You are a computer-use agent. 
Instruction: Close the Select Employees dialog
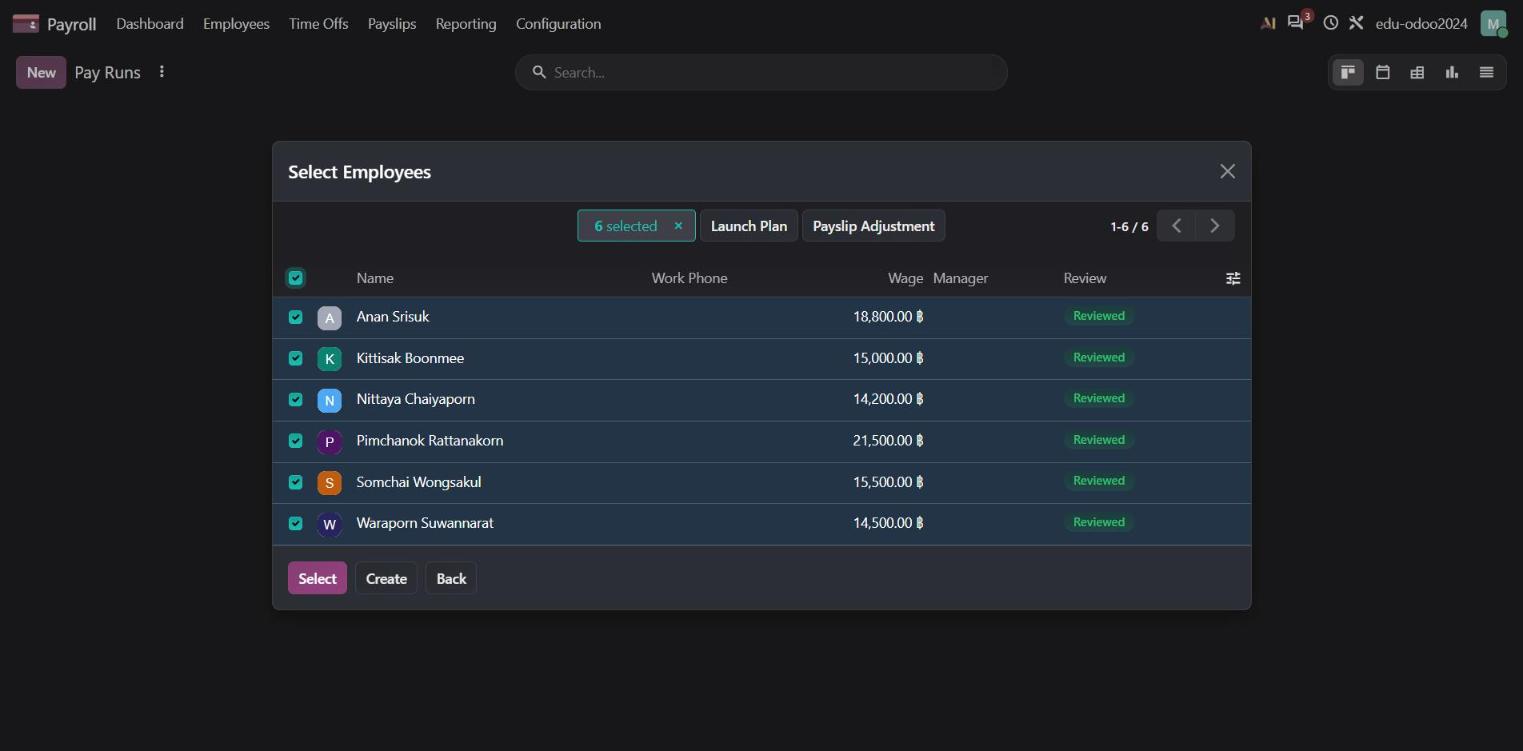point(1228,171)
